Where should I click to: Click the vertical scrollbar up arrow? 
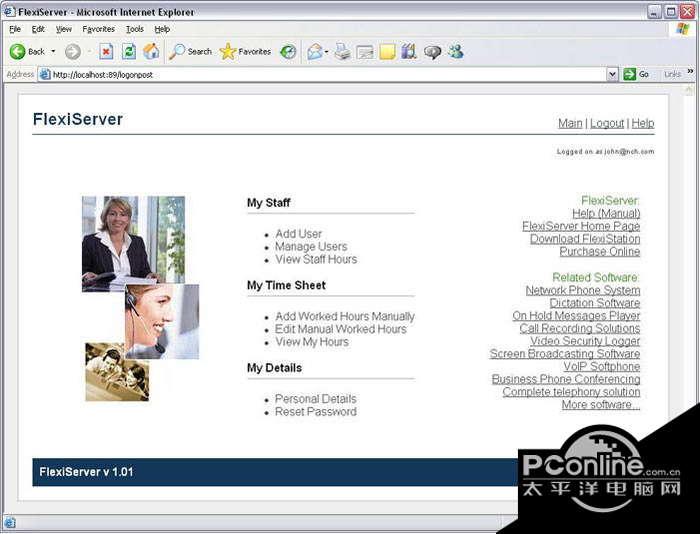689,89
